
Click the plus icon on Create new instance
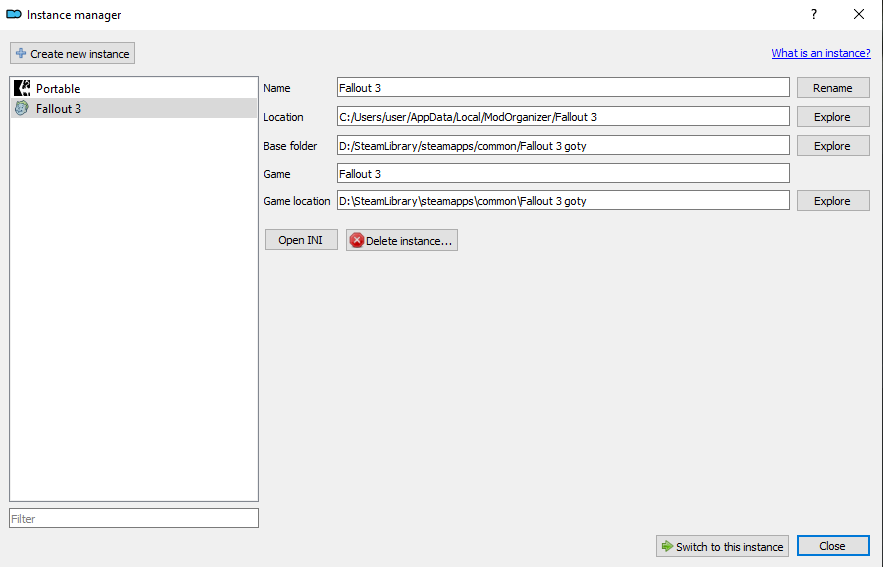coord(21,53)
